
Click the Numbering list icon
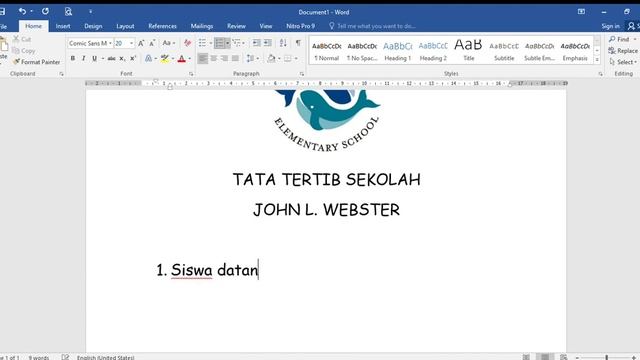tap(220, 43)
